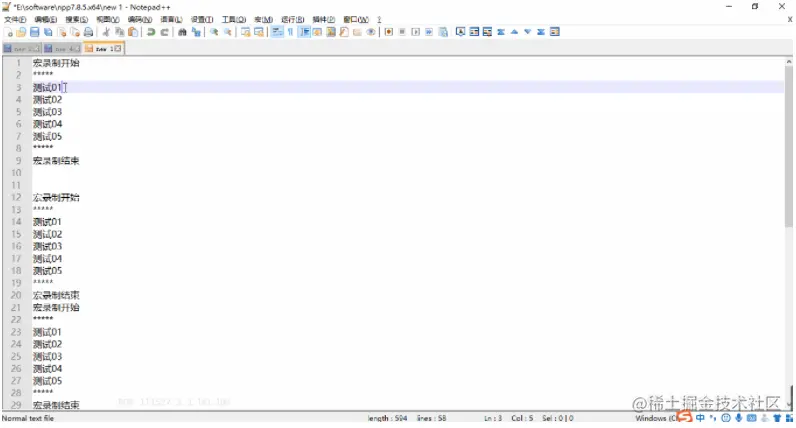The width and height of the screenshot is (796, 428).
Task: Open the 窗口(W) window menu
Action: pyautogui.click(x=356, y=19)
